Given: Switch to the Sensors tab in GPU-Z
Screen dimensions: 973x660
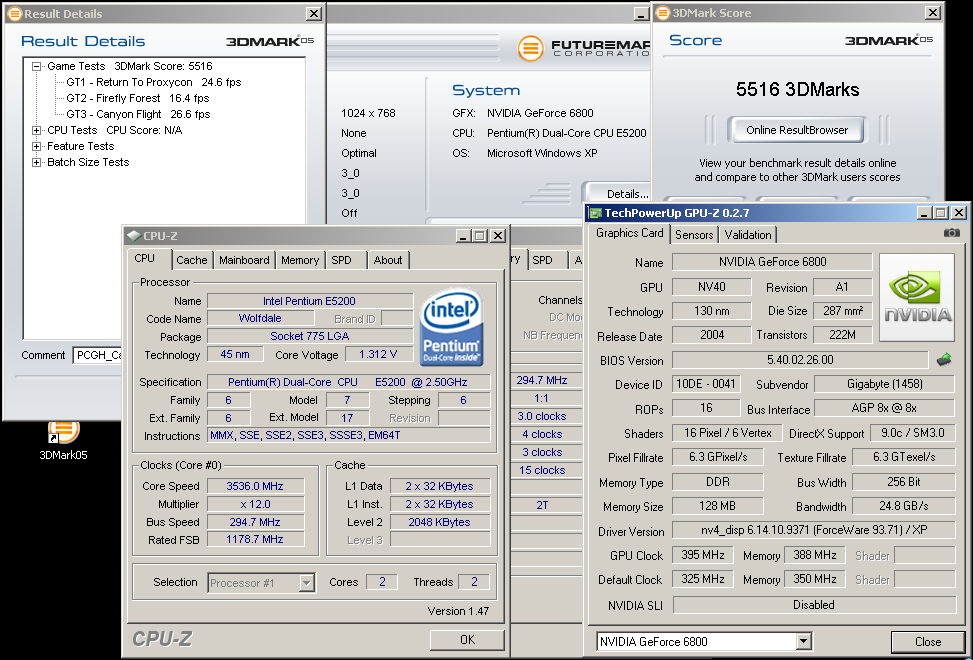Looking at the screenshot, I should point(694,234).
